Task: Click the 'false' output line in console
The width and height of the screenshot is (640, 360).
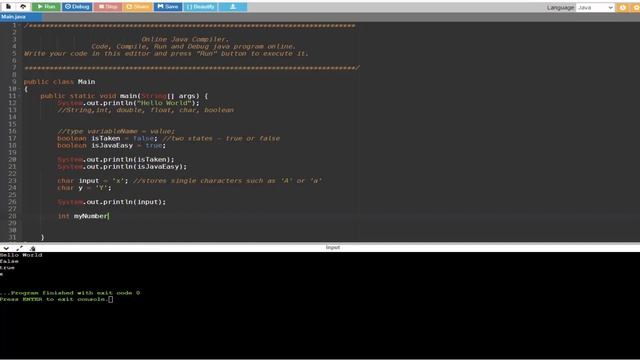Action: pos(9,261)
